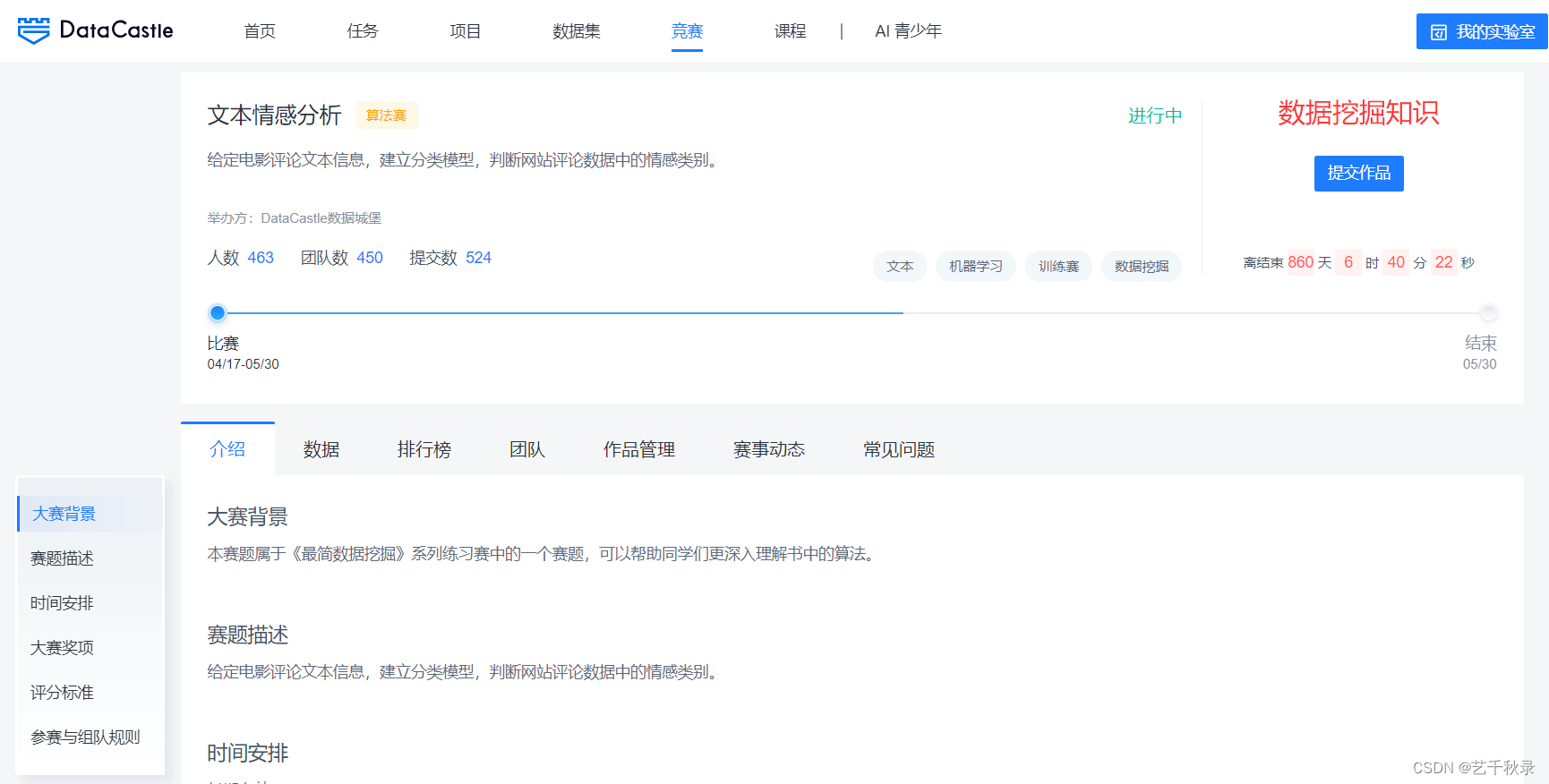This screenshot has height=784, width=1549.
Task: Click the 人数 463 count
Action: (240, 258)
